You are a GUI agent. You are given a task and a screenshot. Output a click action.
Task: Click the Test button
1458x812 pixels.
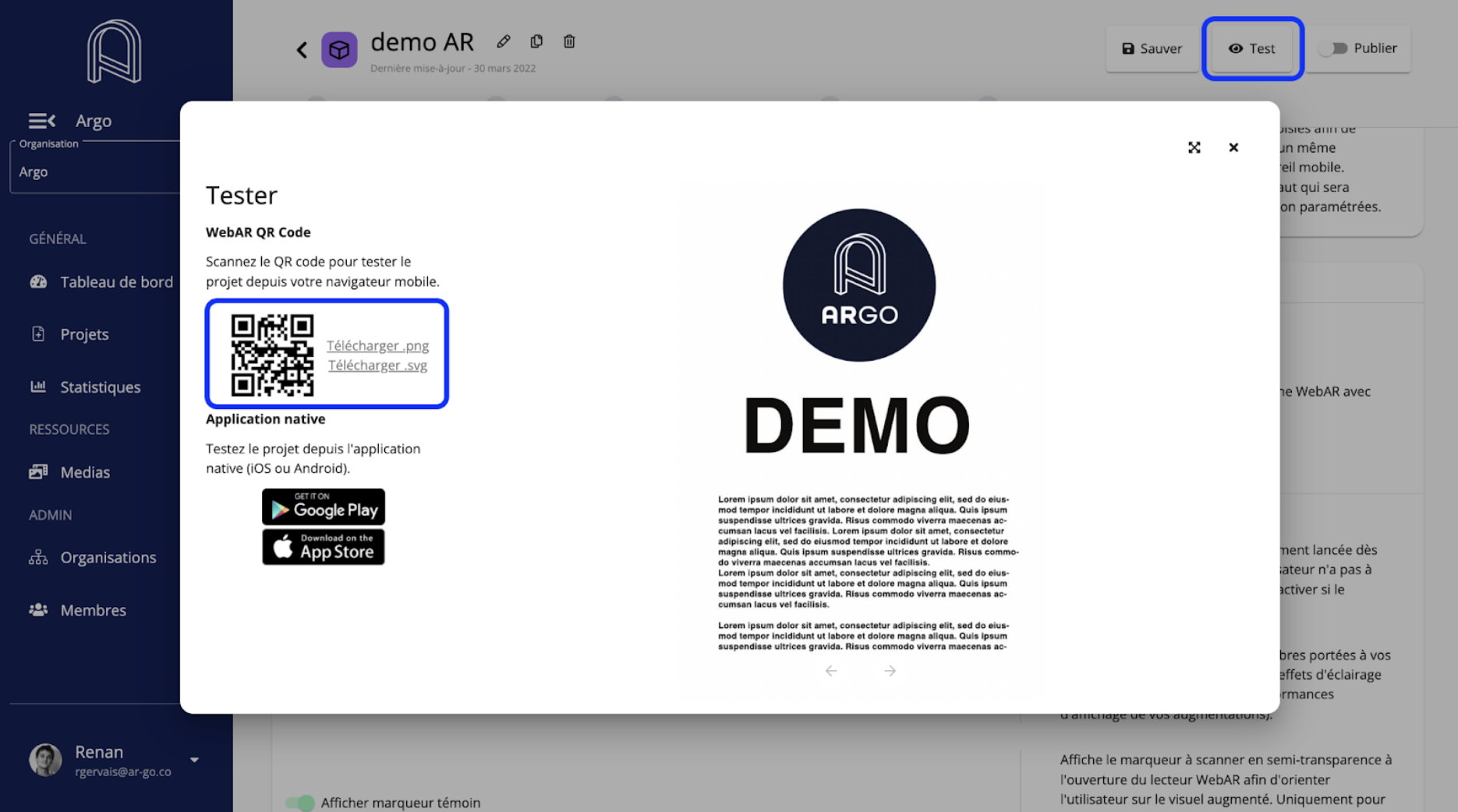point(1252,48)
